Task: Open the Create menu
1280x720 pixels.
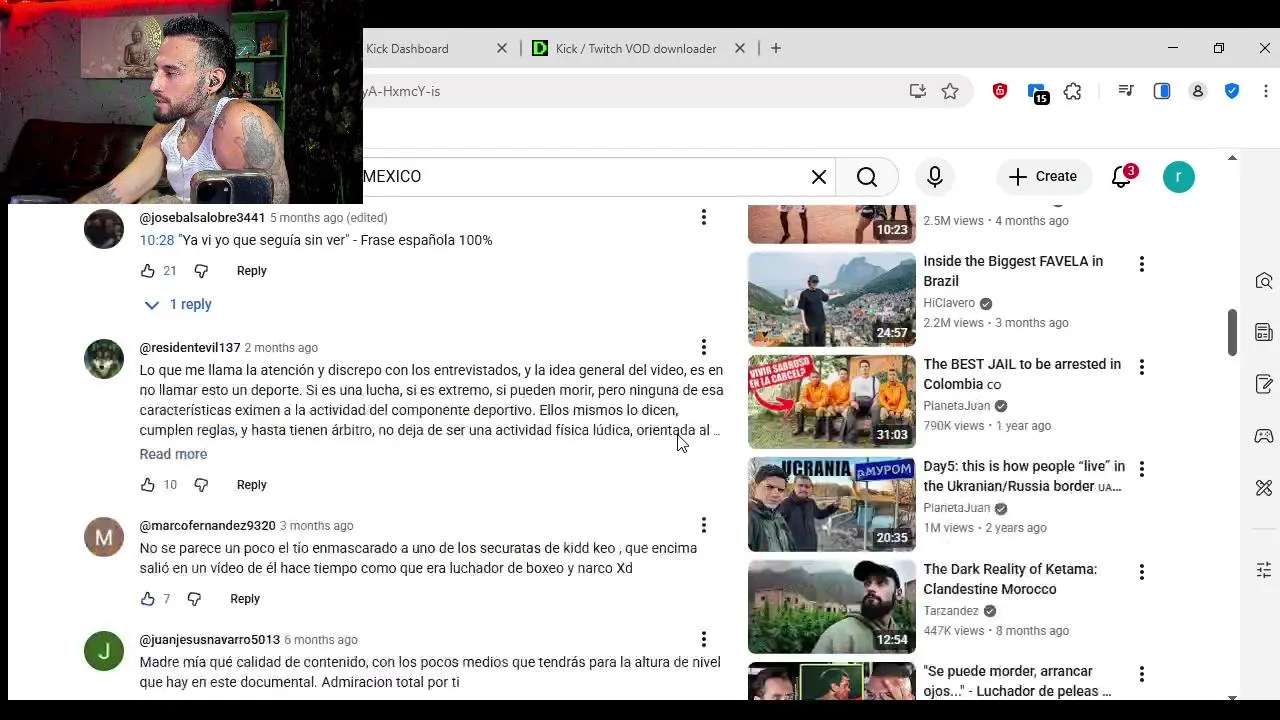Action: coord(1043,177)
